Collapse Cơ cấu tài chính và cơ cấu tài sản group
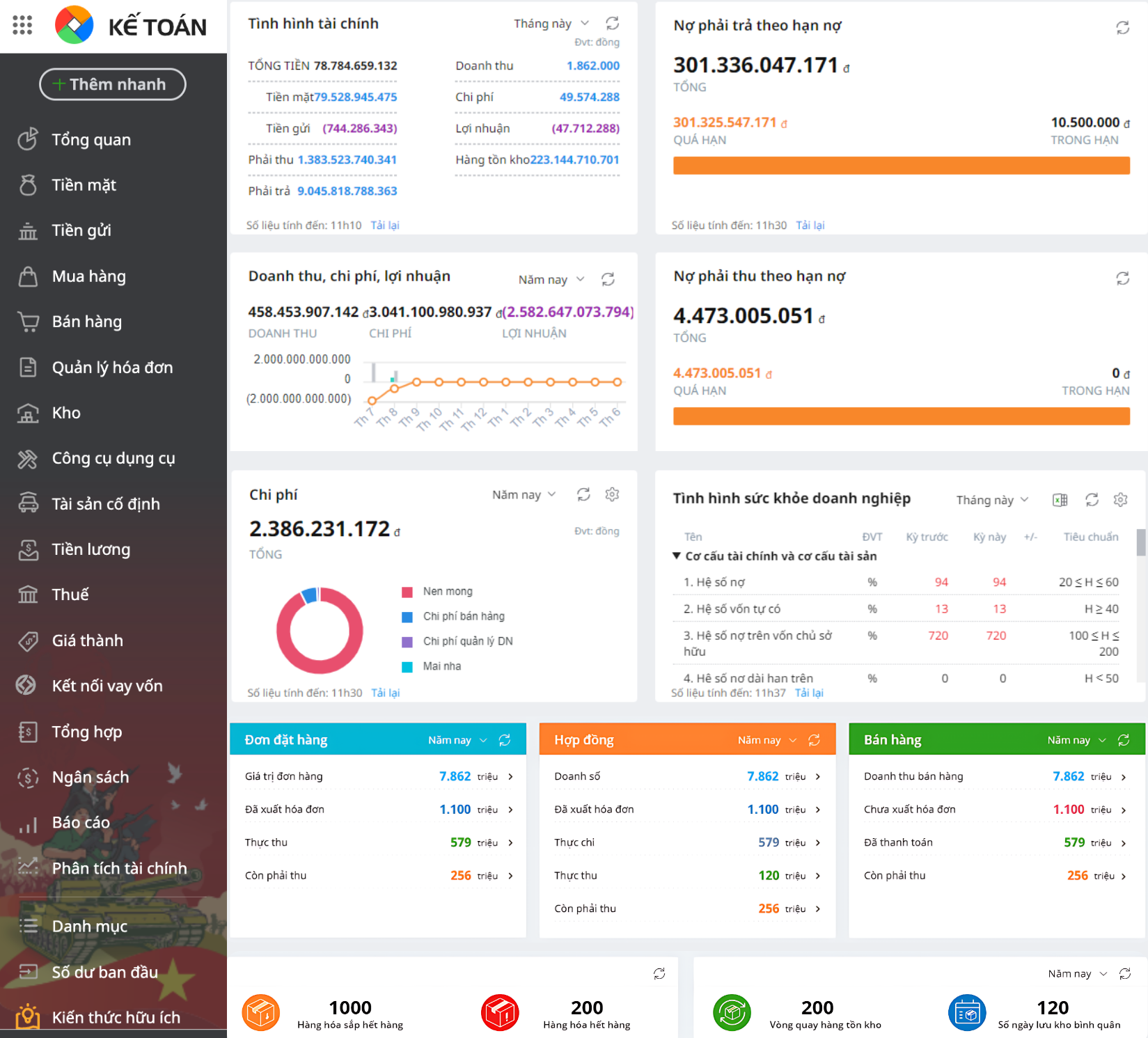 [676, 556]
